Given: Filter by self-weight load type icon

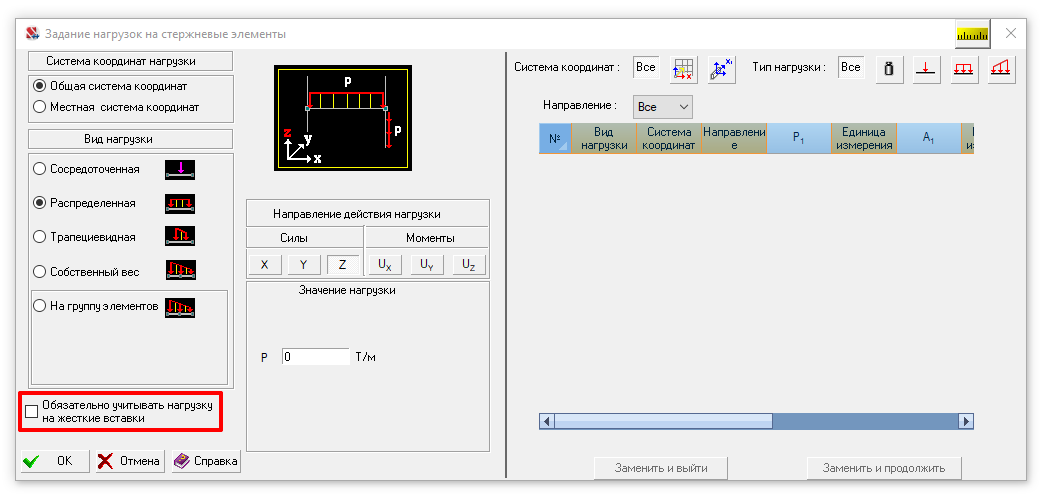Looking at the screenshot, I should click(x=889, y=69).
